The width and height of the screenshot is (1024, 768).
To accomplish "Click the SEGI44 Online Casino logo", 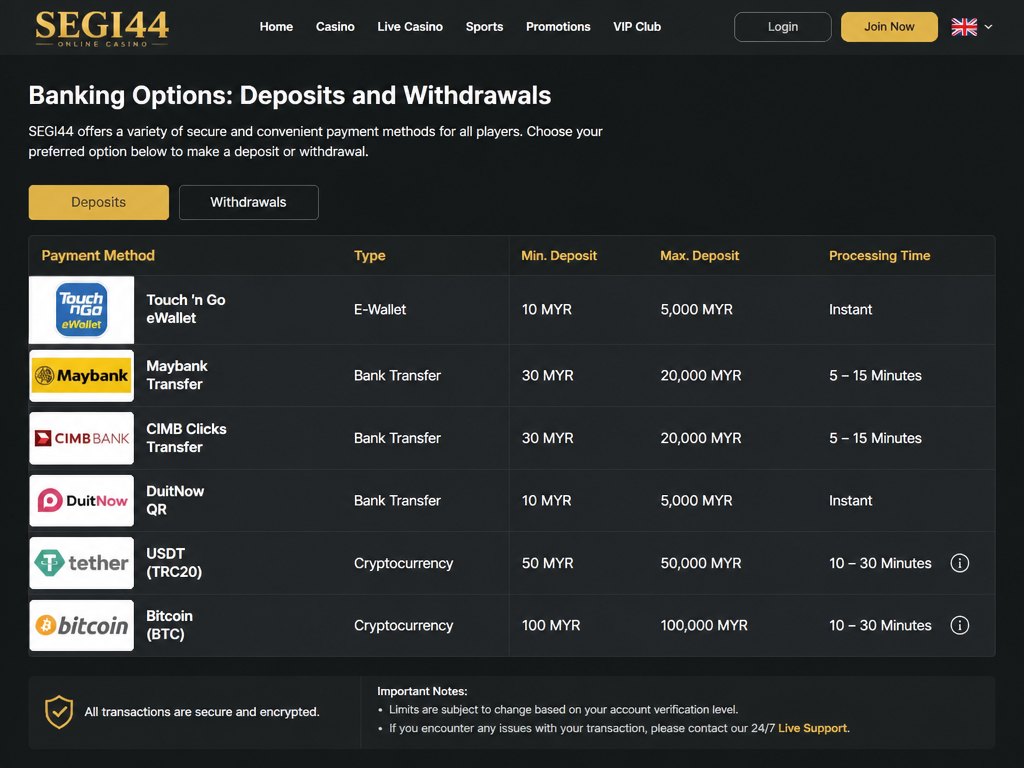I will point(102,29).
